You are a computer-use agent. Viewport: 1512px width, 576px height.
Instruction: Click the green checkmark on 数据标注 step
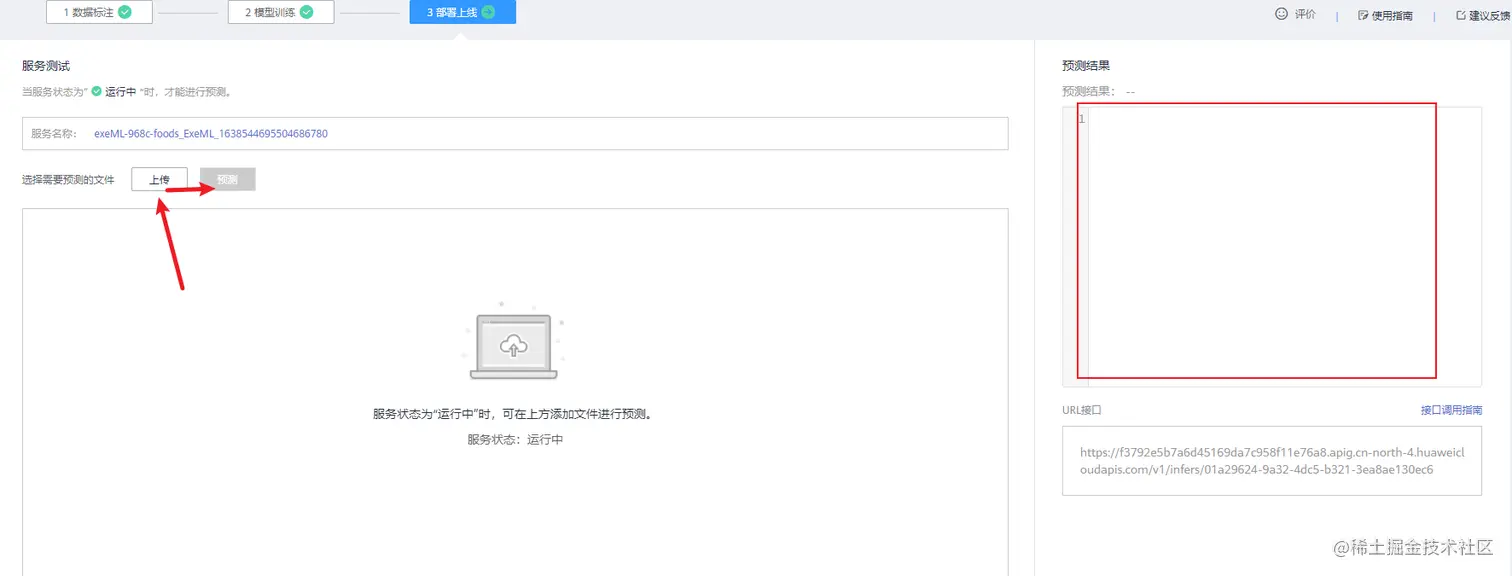pyautogui.click(x=125, y=11)
